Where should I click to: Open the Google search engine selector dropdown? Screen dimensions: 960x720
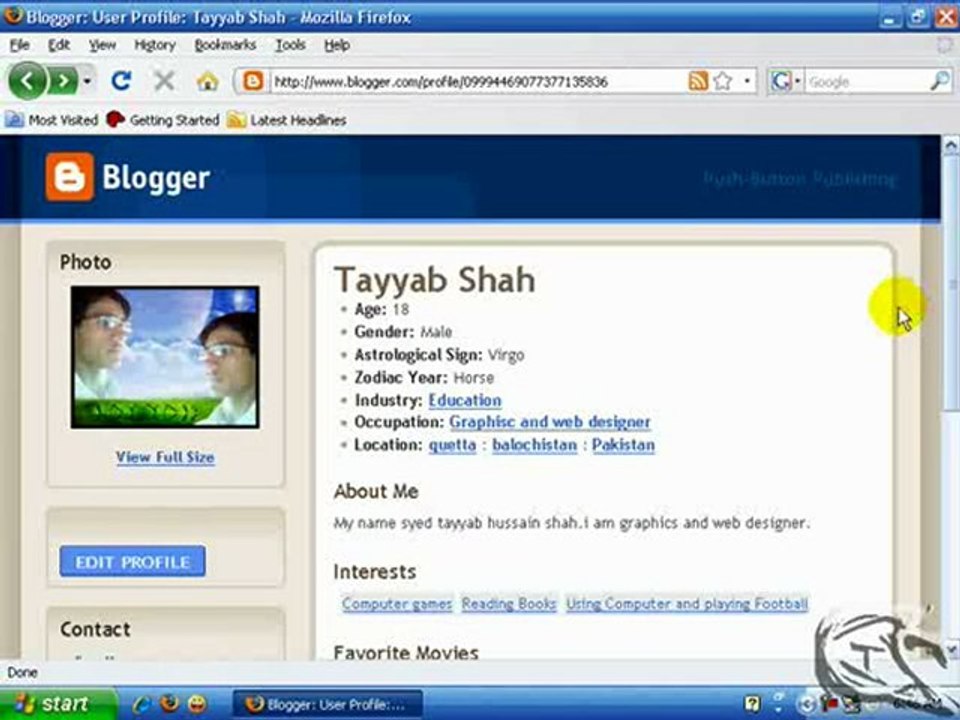[x=786, y=81]
